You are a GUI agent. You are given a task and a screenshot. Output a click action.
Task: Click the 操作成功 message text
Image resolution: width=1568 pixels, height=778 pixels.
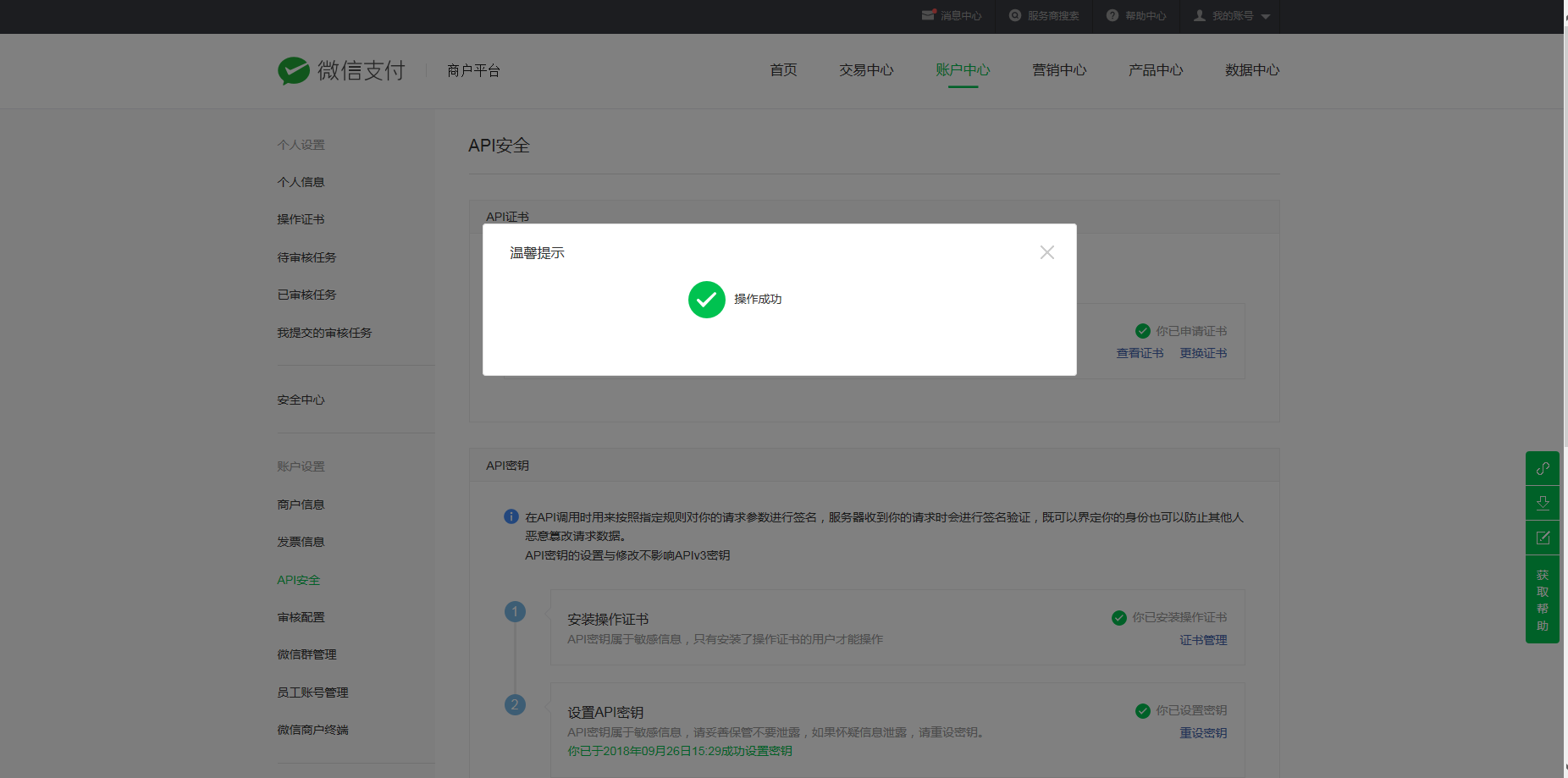[758, 300]
